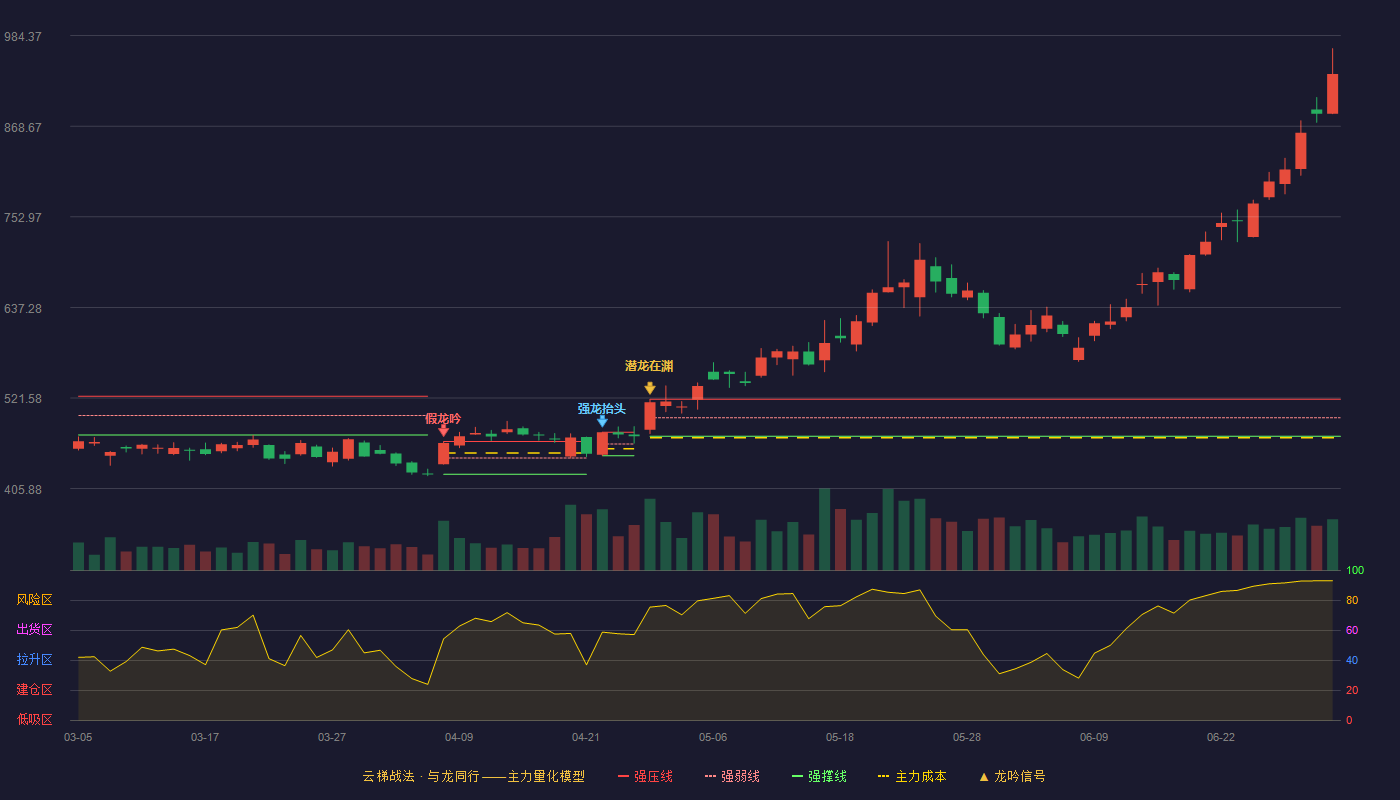Image resolution: width=1400 pixels, height=800 pixels.
Task: Click the 03-27 date label
Action: [332, 737]
